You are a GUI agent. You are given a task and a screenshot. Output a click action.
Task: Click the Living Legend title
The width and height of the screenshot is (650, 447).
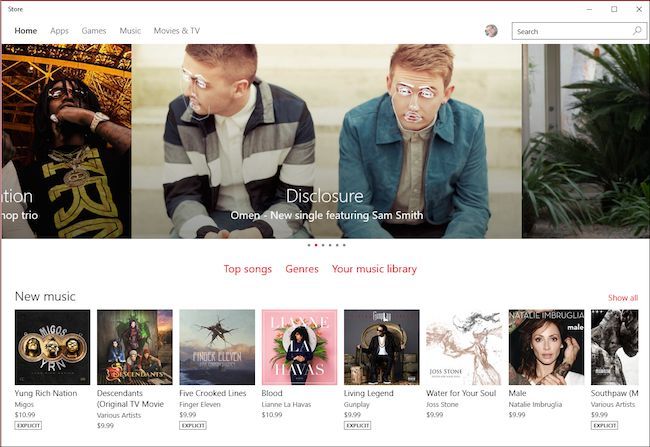point(369,393)
